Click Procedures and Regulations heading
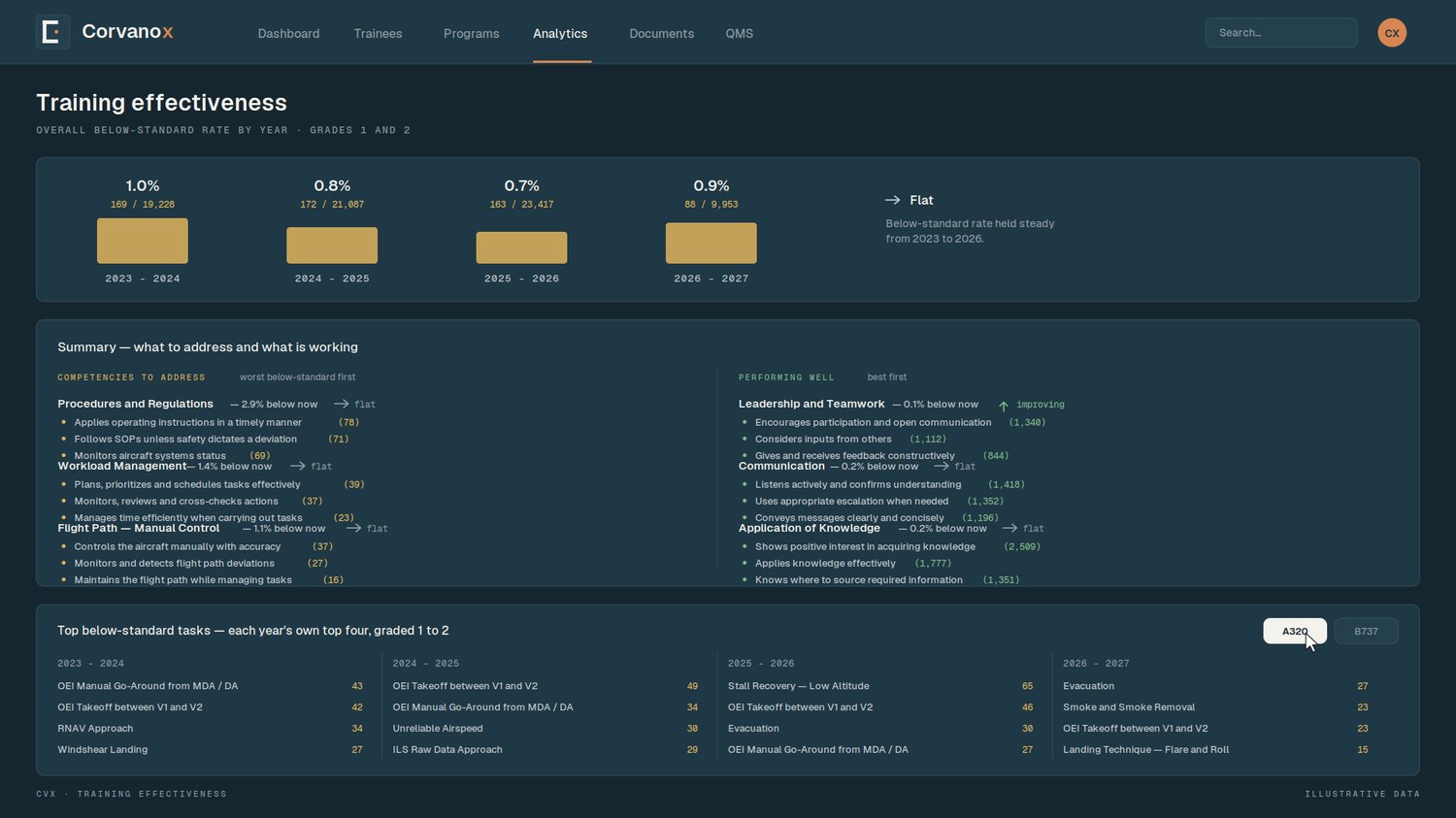Viewport: 1456px width, 818px height. (135, 404)
